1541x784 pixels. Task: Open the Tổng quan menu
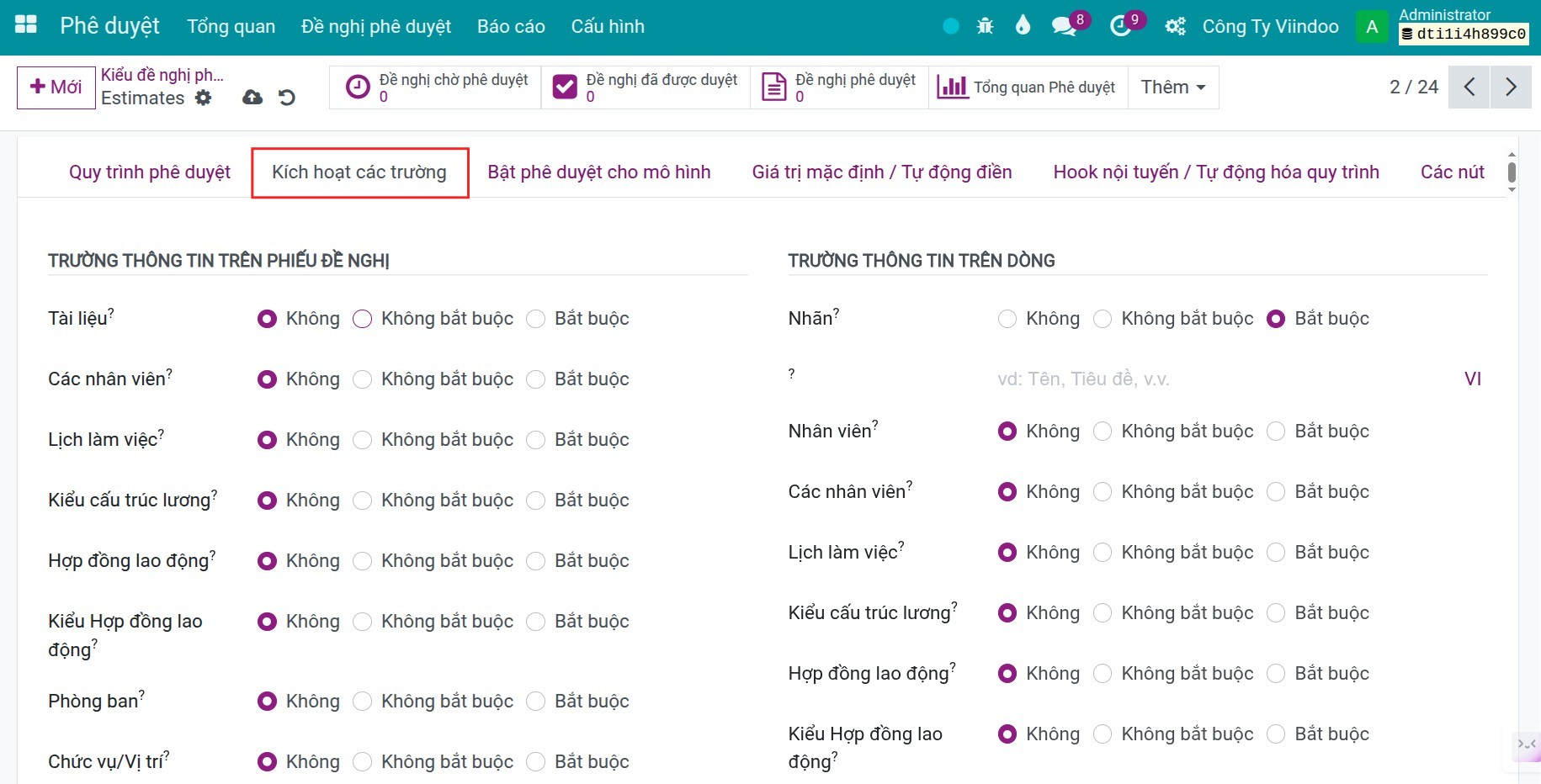[231, 26]
